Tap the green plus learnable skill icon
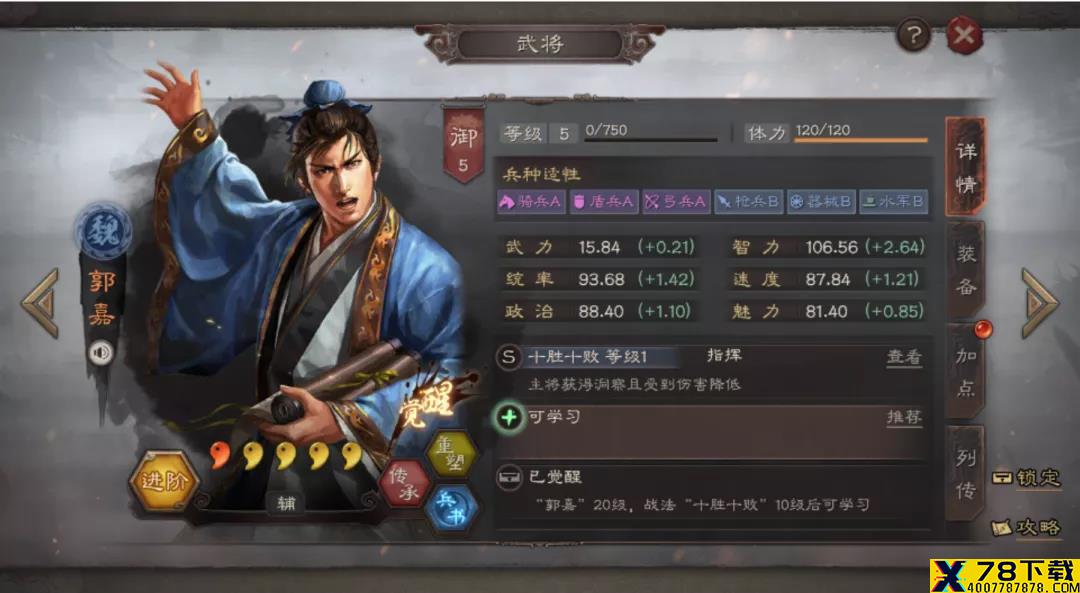Image resolution: width=1080 pixels, height=593 pixels. tap(510, 417)
